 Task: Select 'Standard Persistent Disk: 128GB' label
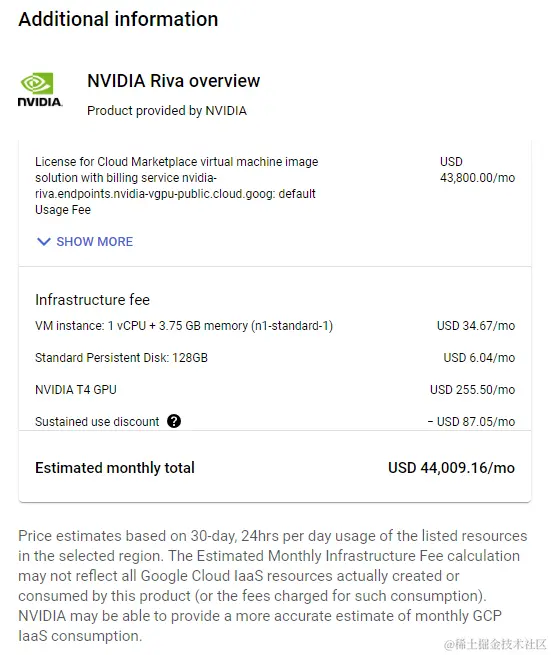point(121,358)
